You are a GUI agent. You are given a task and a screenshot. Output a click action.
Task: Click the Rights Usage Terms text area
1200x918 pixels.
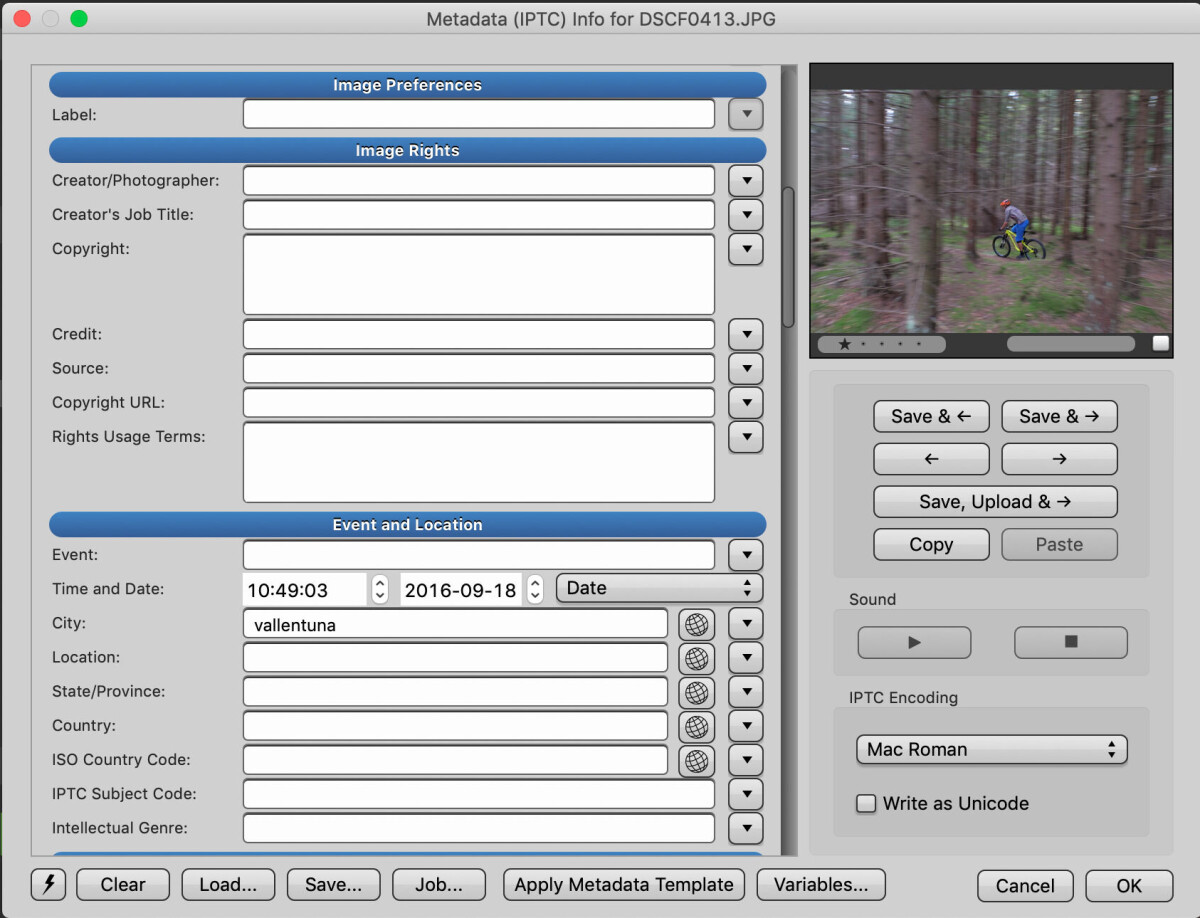[x=479, y=462]
